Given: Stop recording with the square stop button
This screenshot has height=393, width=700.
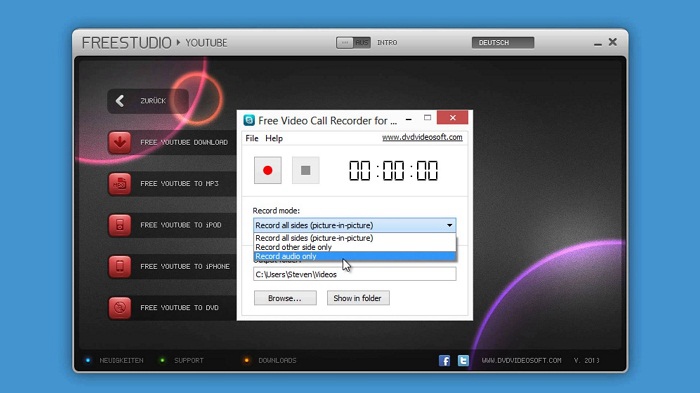Looking at the screenshot, I should [x=305, y=170].
